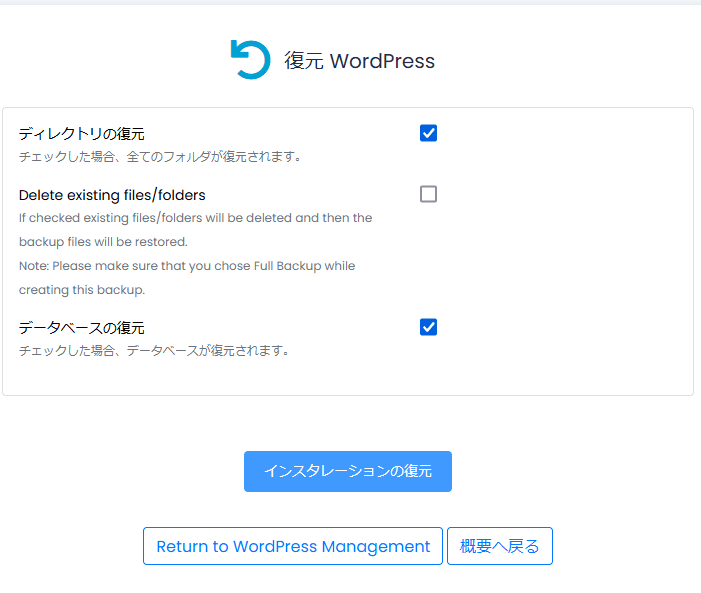Enable Delete existing files/folders checkbox

(428, 194)
